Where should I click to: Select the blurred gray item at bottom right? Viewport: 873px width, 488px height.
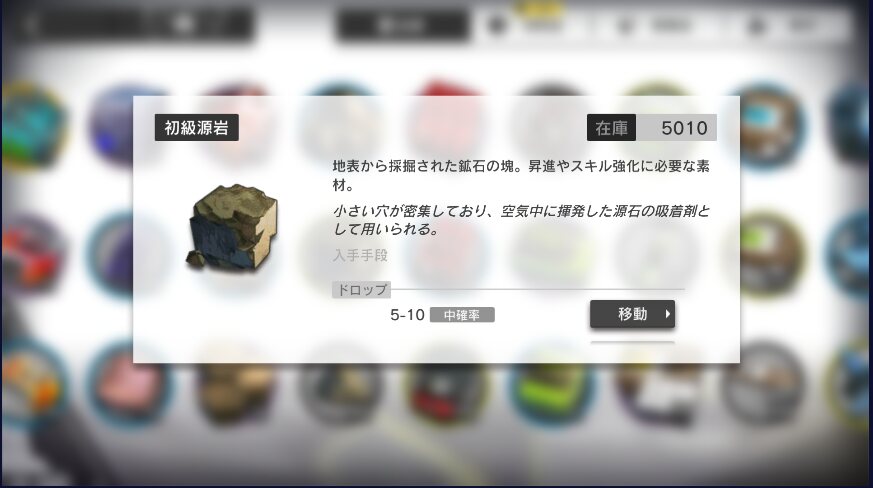764,385
